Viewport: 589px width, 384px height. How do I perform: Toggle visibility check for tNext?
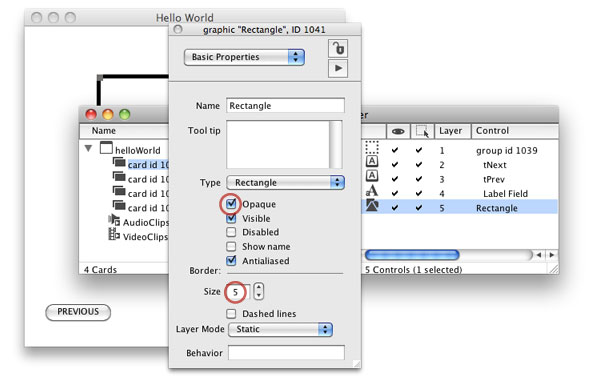[395, 165]
